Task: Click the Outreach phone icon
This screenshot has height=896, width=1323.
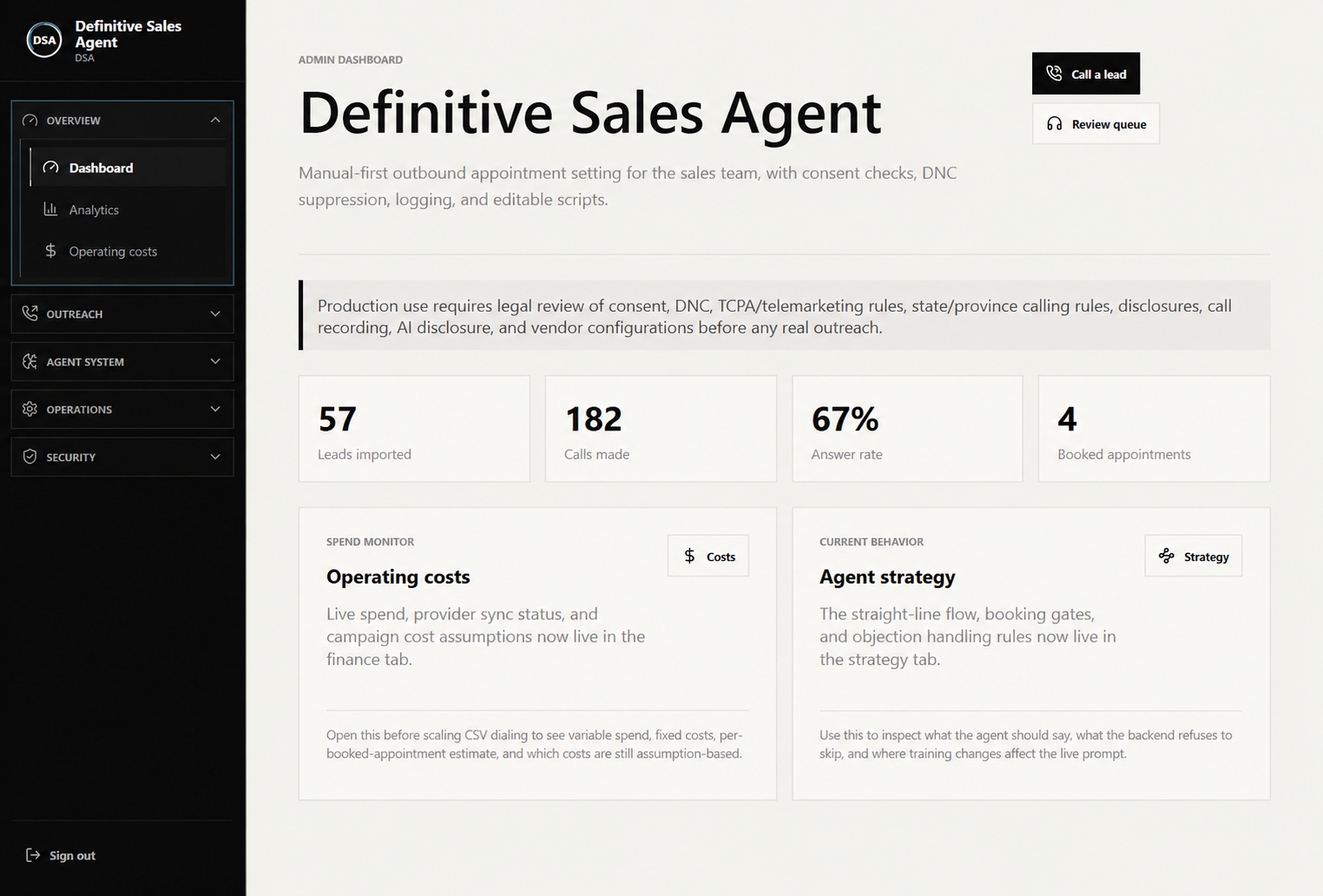Action: pyautogui.click(x=30, y=313)
